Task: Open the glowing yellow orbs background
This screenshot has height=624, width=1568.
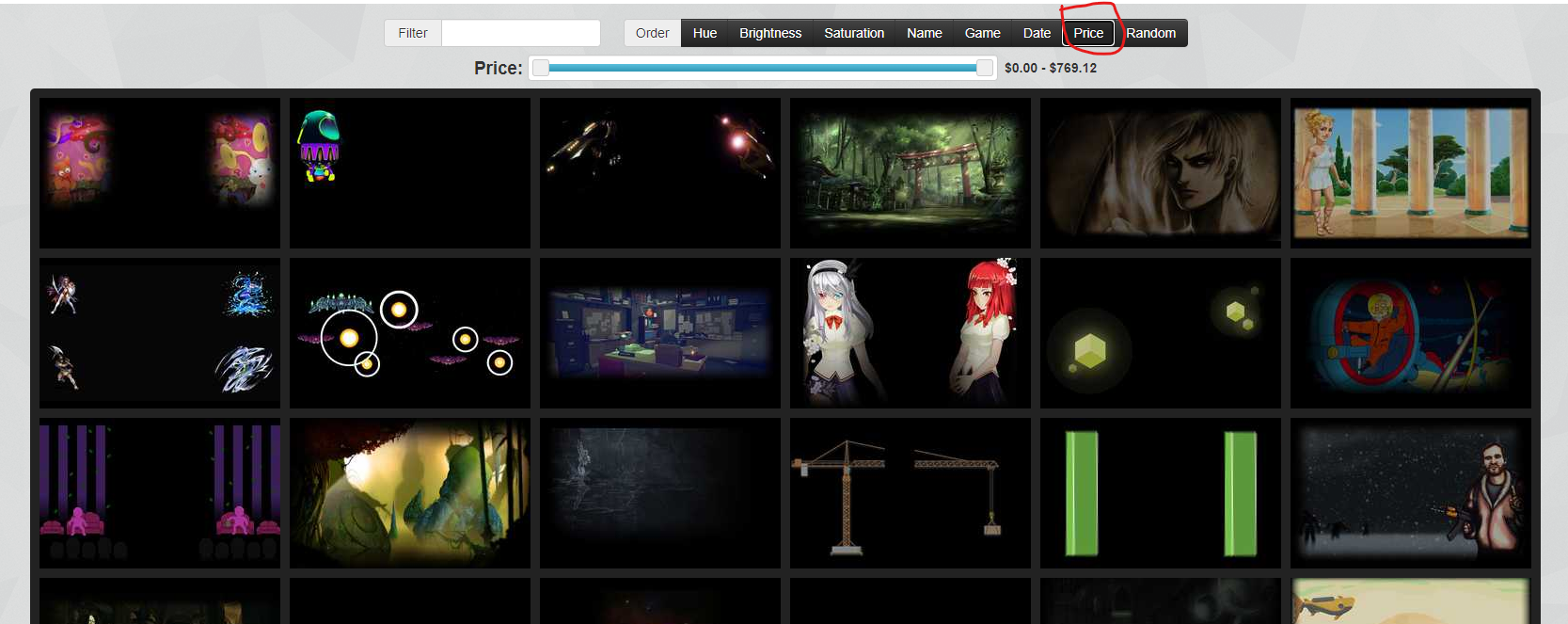Action: (410, 333)
